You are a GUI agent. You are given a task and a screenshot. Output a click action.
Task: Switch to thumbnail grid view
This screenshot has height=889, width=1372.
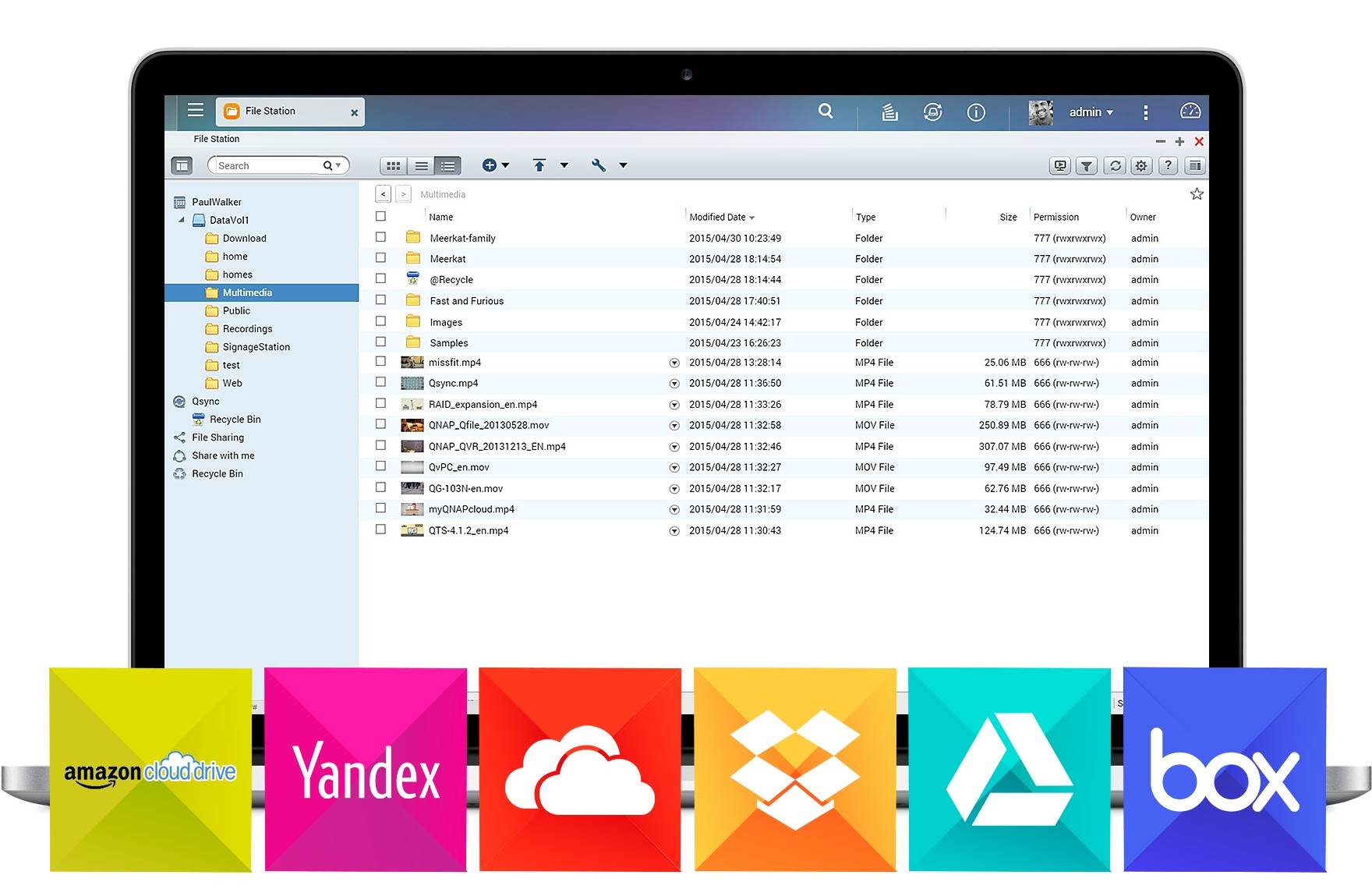(394, 165)
